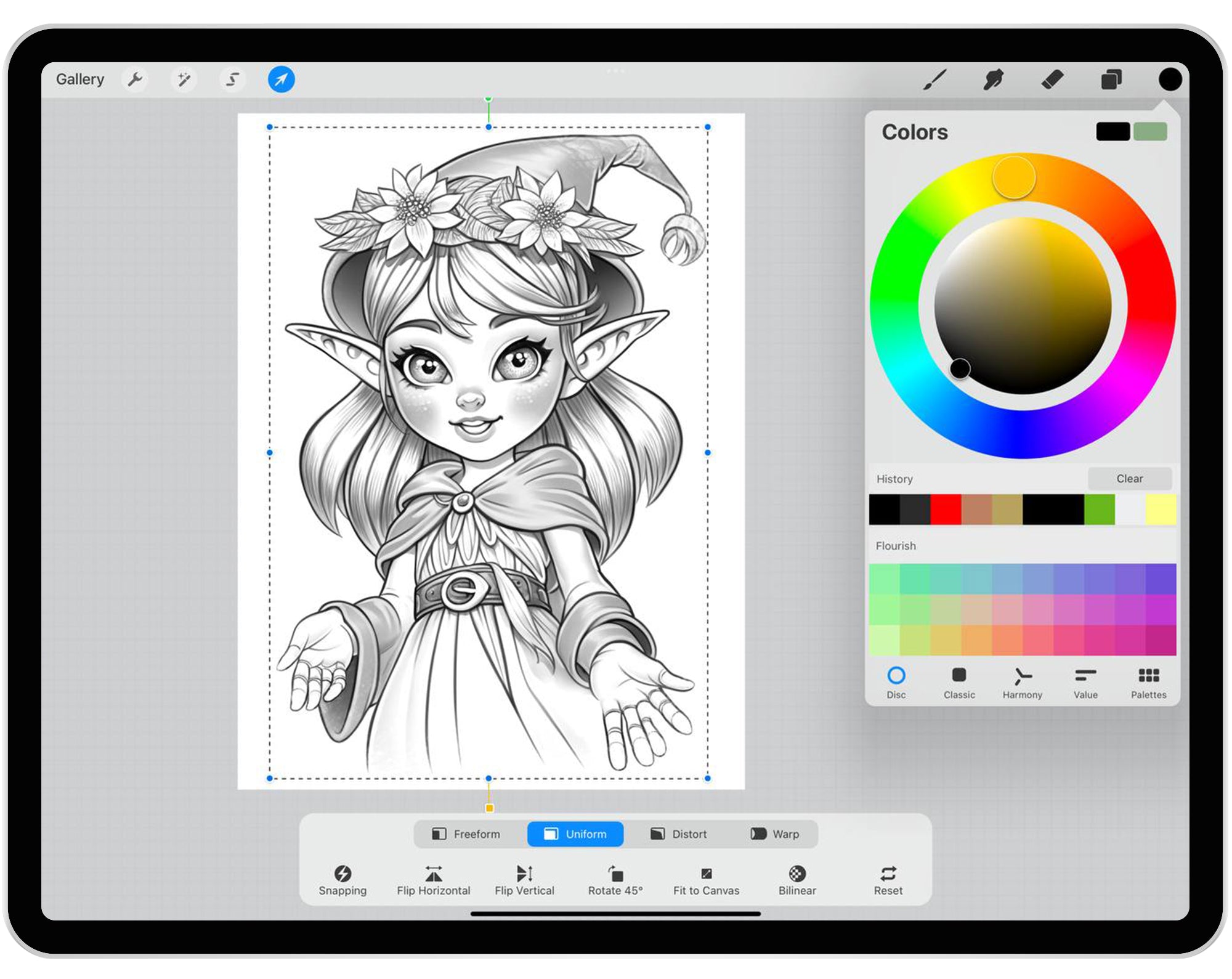This screenshot has height=979, width=1232.
Task: Open the Selection tool
Action: pos(232,79)
